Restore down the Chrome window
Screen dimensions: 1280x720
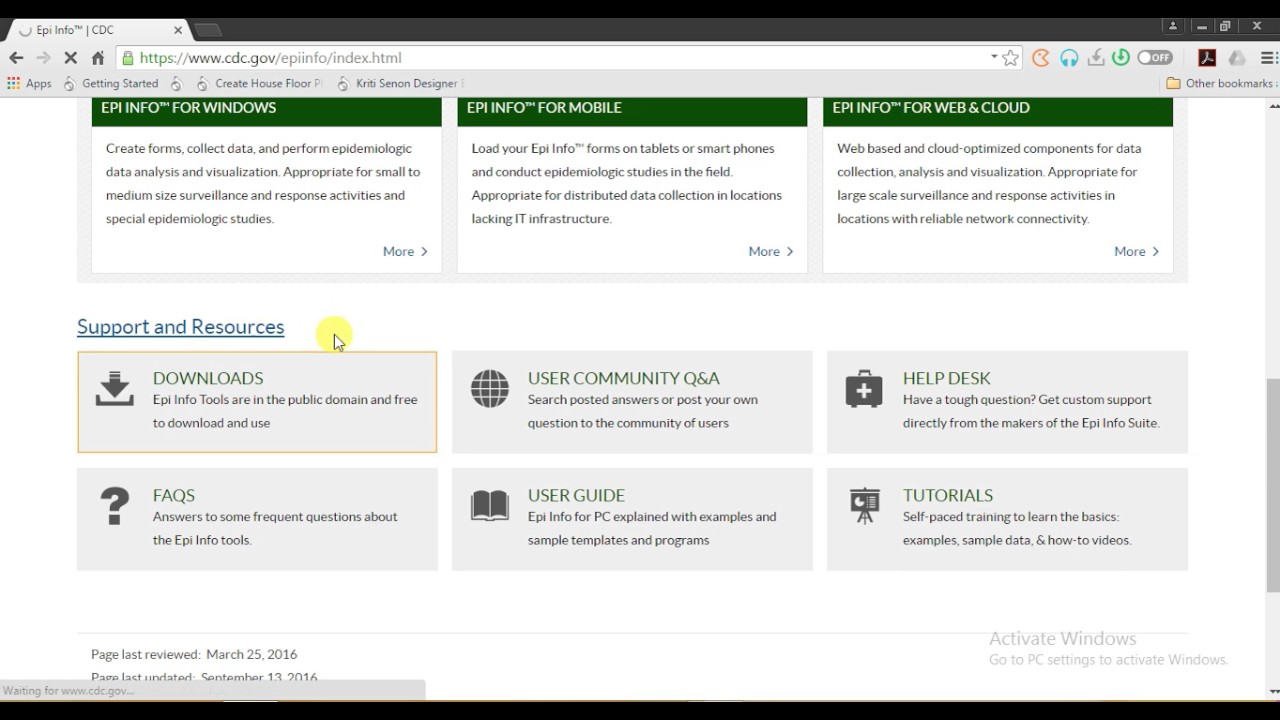tap(1225, 26)
